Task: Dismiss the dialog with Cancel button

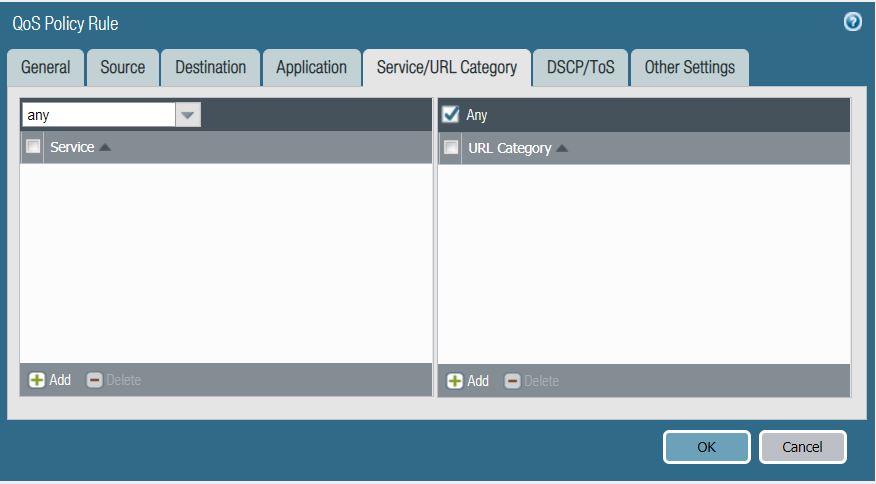Action: 802,447
